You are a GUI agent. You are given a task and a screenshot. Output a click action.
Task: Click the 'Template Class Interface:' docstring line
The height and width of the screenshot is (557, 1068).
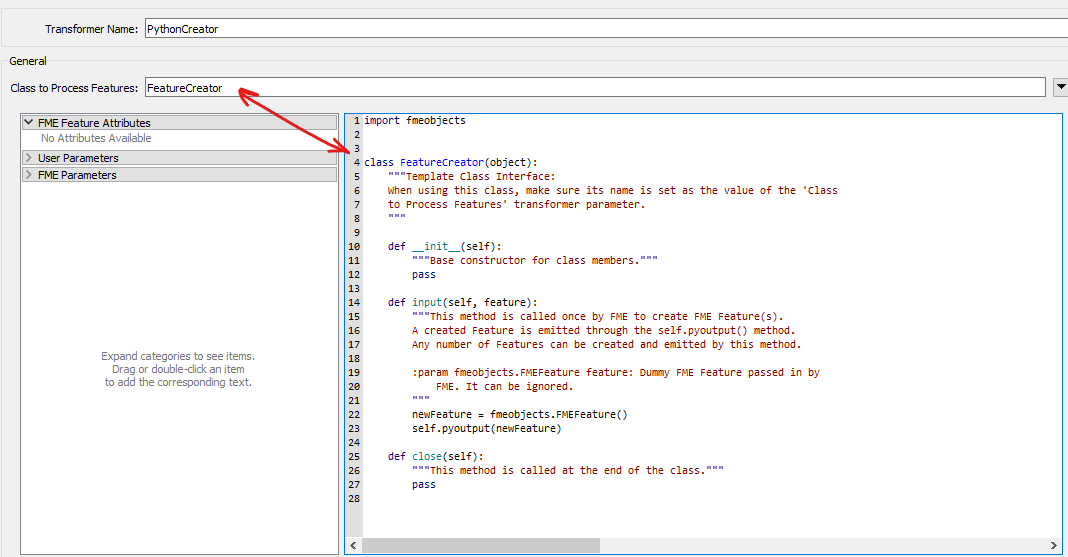tap(472, 176)
